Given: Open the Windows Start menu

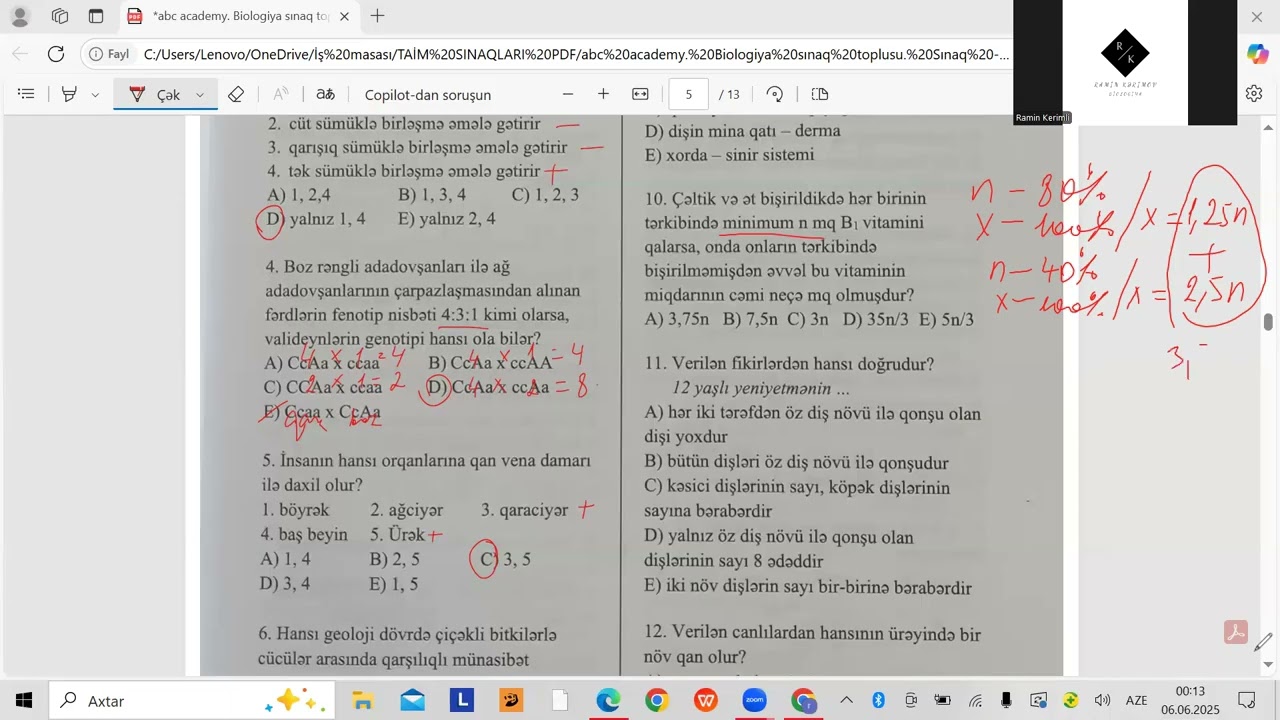Looking at the screenshot, I should point(24,700).
